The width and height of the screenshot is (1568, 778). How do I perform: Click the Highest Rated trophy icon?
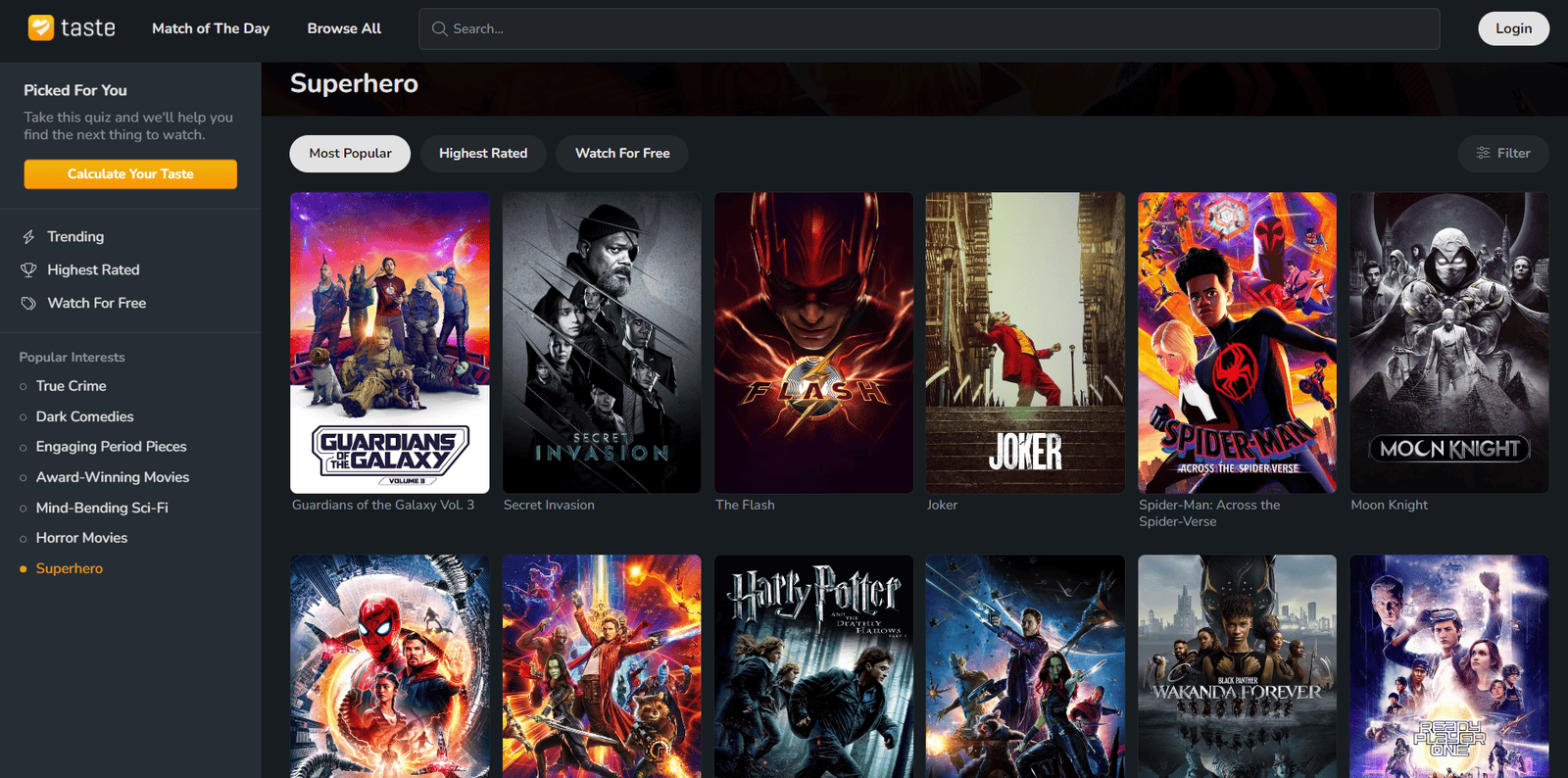(x=28, y=270)
